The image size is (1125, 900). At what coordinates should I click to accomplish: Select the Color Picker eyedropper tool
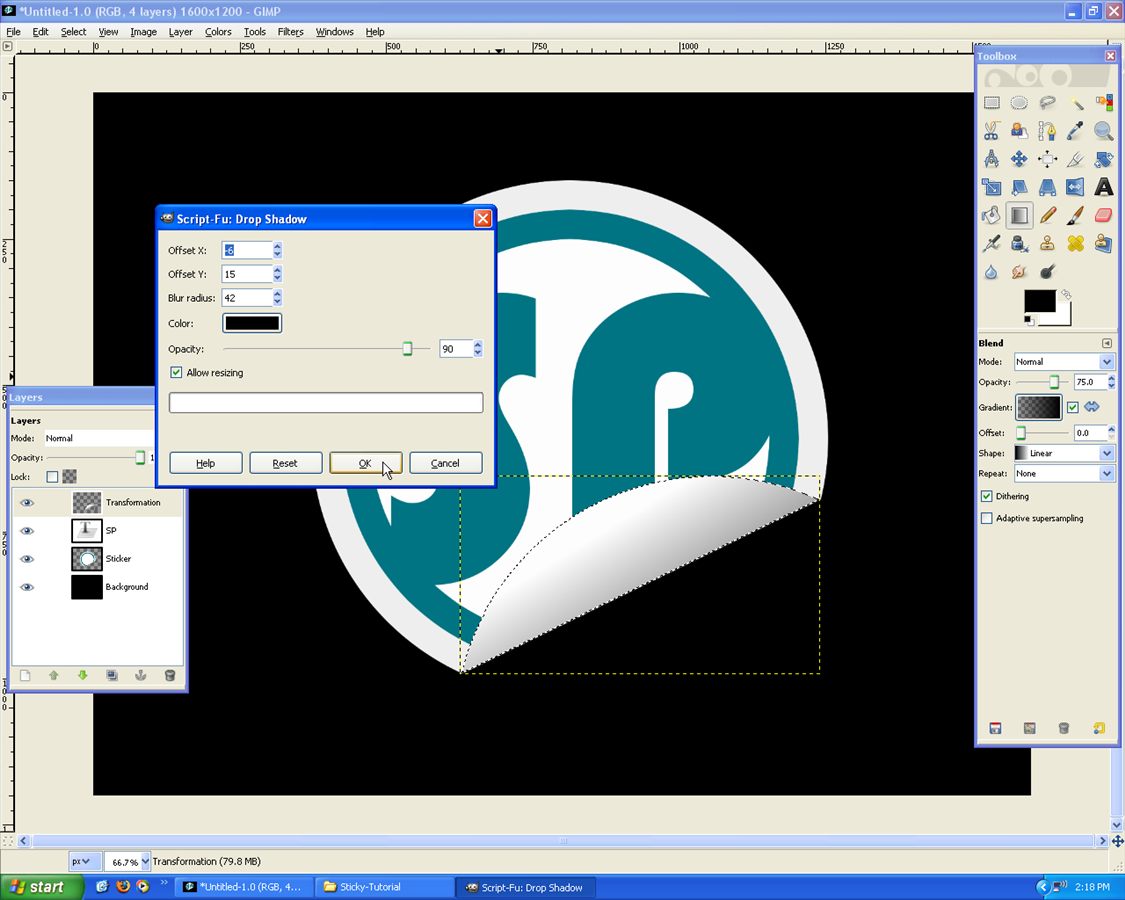pos(1075,131)
